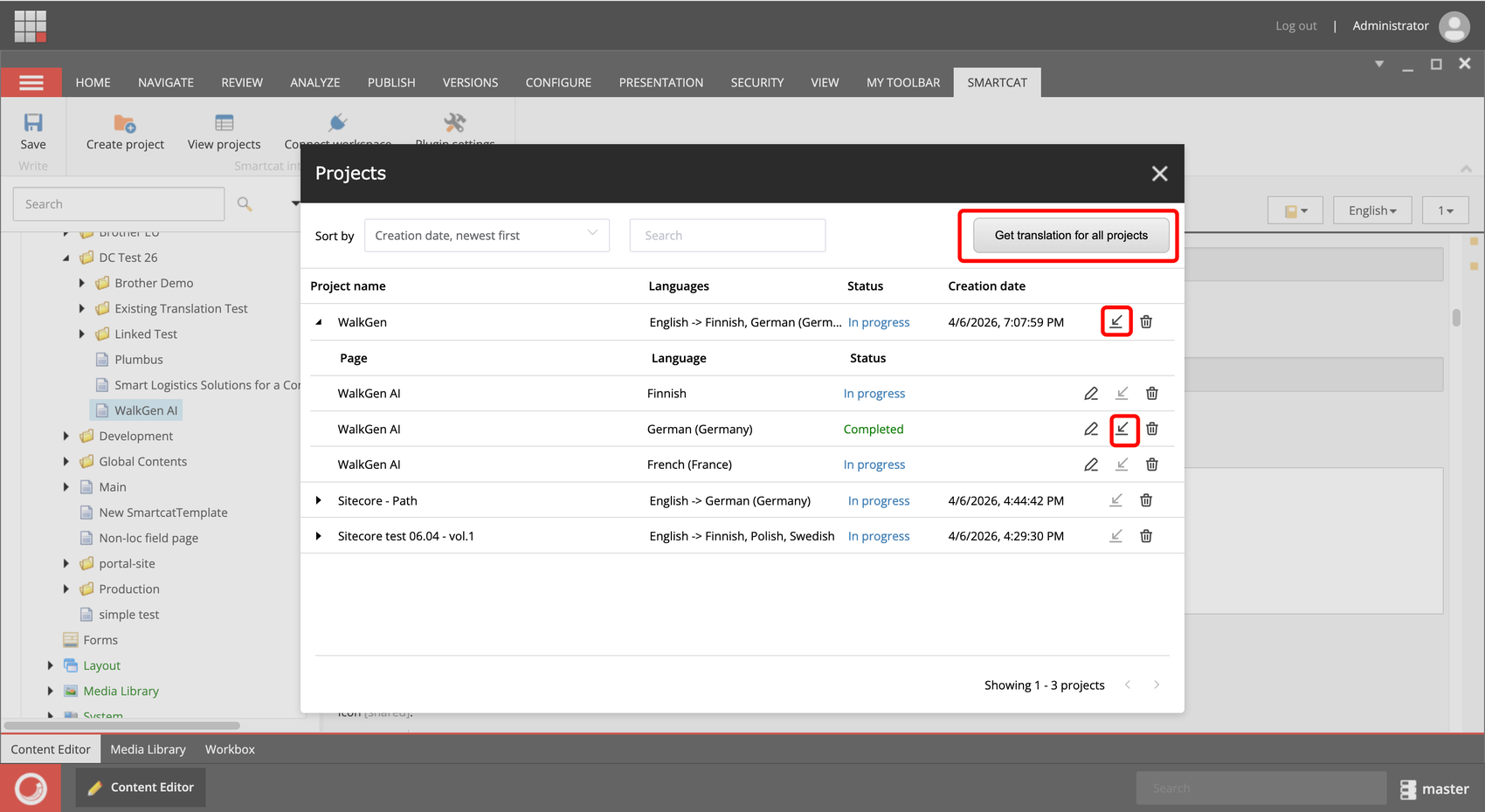Open the storage dropdown beside English
Viewport: 1485px width, 812px height.
click(x=1295, y=210)
